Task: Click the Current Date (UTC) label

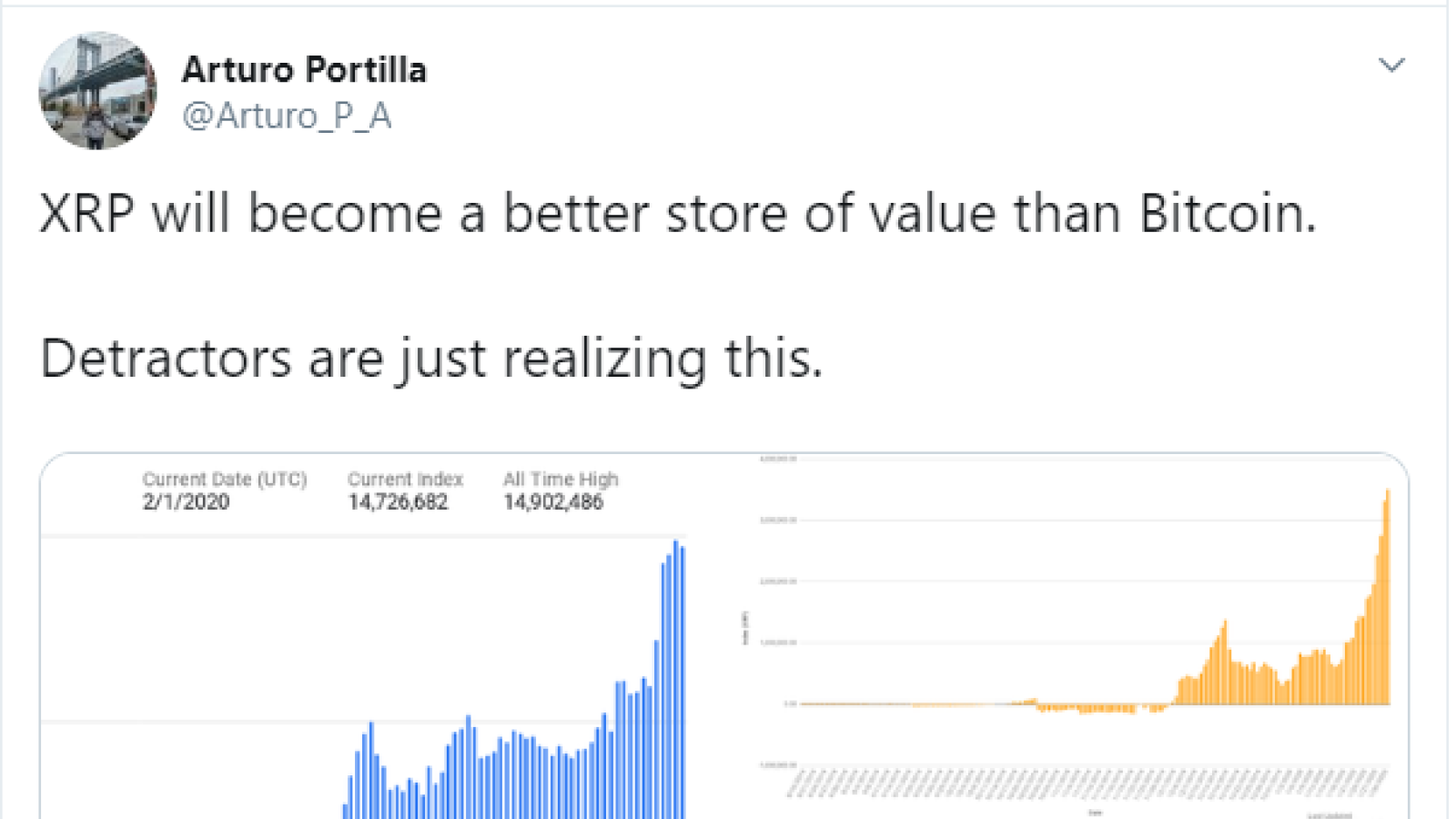Action: (x=225, y=479)
